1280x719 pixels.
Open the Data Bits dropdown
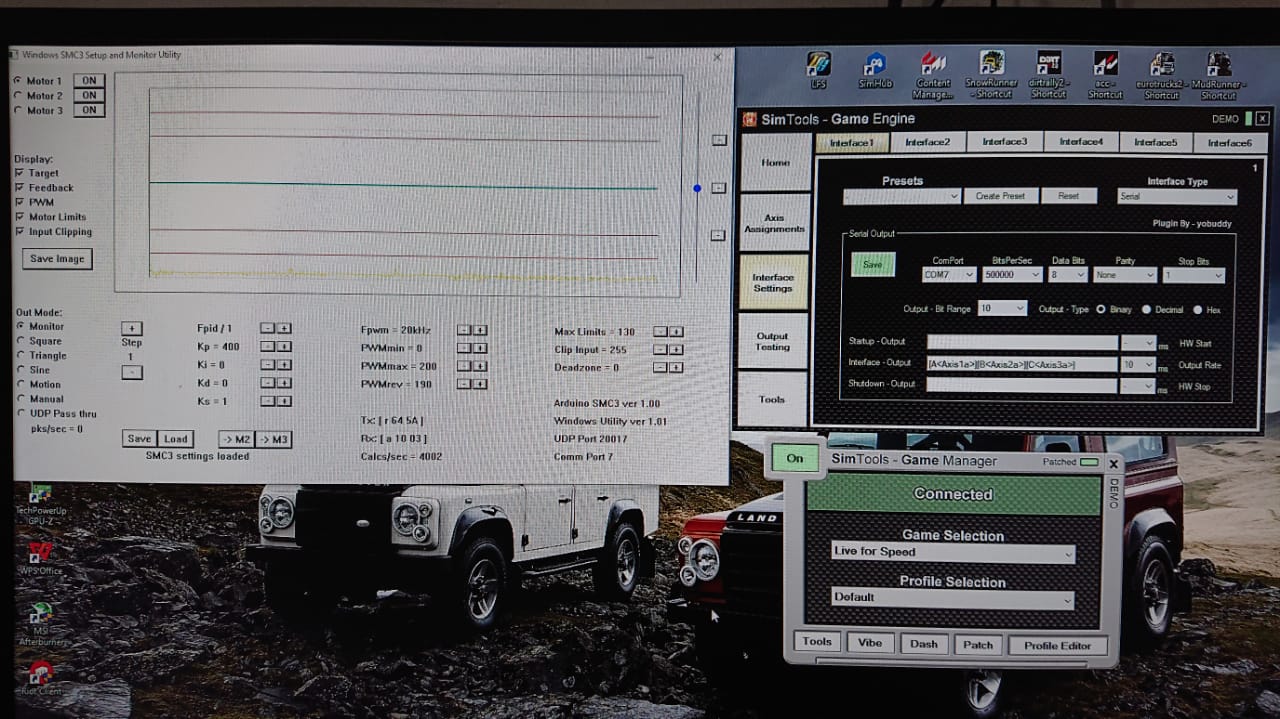click(1067, 275)
